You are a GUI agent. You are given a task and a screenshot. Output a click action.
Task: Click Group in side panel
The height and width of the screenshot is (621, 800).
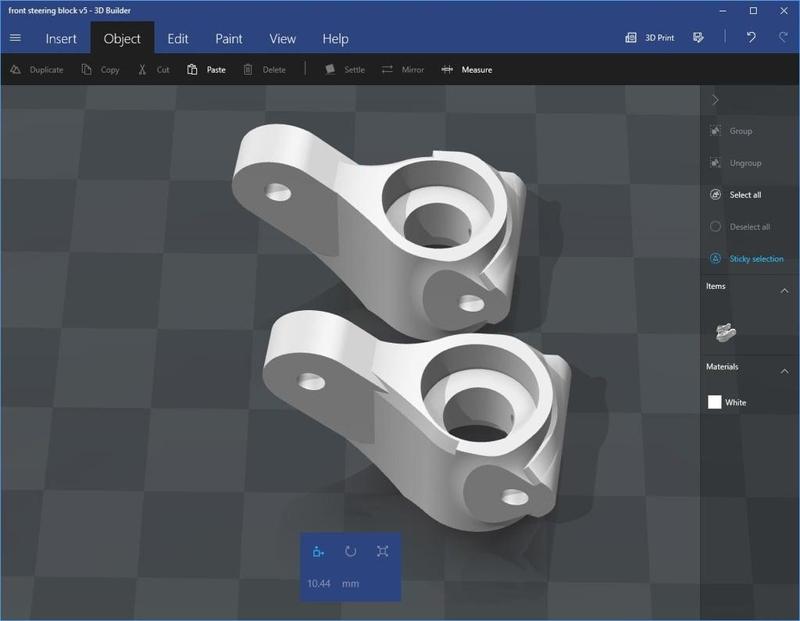pyautogui.click(x=731, y=131)
